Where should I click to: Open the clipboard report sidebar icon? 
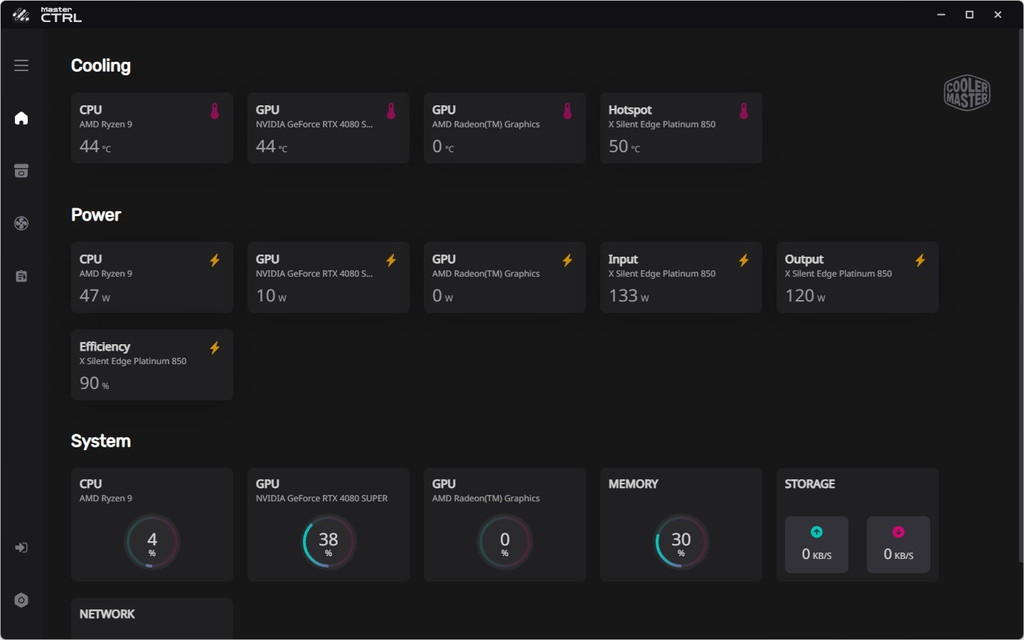[21, 276]
